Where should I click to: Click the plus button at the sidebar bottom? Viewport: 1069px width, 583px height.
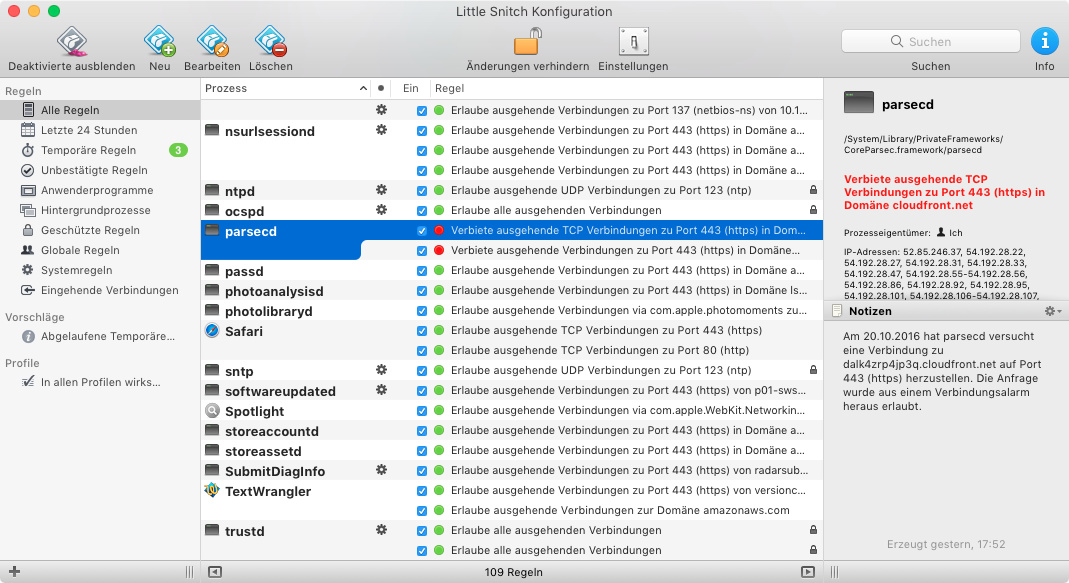pos(14,572)
